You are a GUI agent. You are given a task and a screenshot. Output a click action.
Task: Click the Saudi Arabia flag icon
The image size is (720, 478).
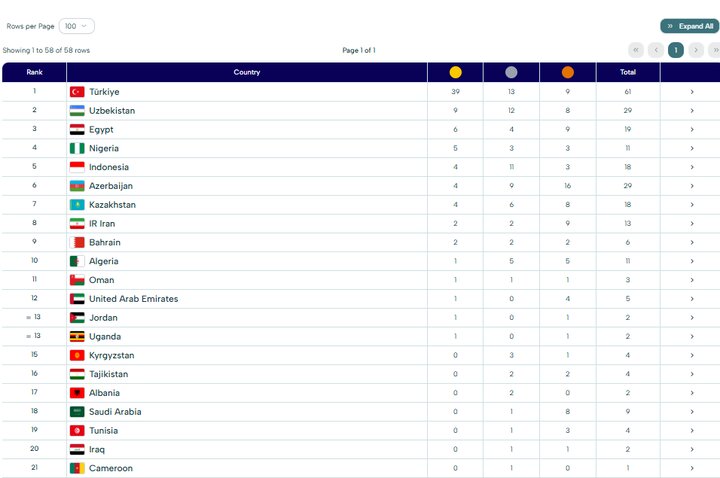pos(77,412)
